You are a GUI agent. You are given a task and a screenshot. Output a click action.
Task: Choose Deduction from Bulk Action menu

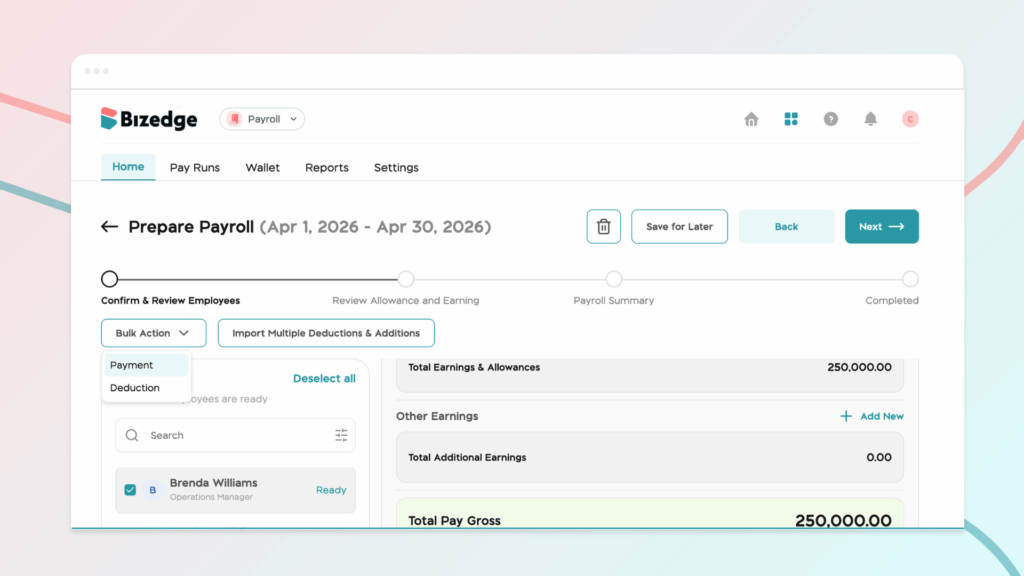pos(135,388)
